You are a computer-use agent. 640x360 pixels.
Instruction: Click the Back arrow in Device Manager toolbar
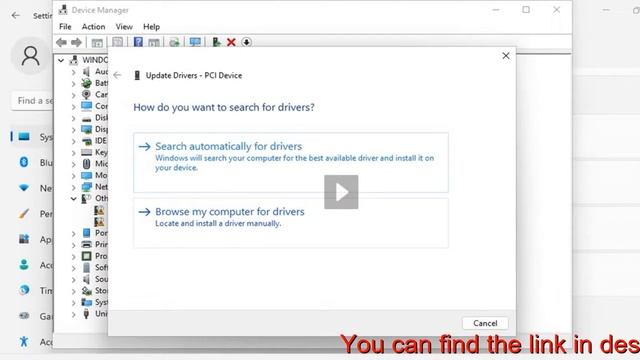(61, 42)
